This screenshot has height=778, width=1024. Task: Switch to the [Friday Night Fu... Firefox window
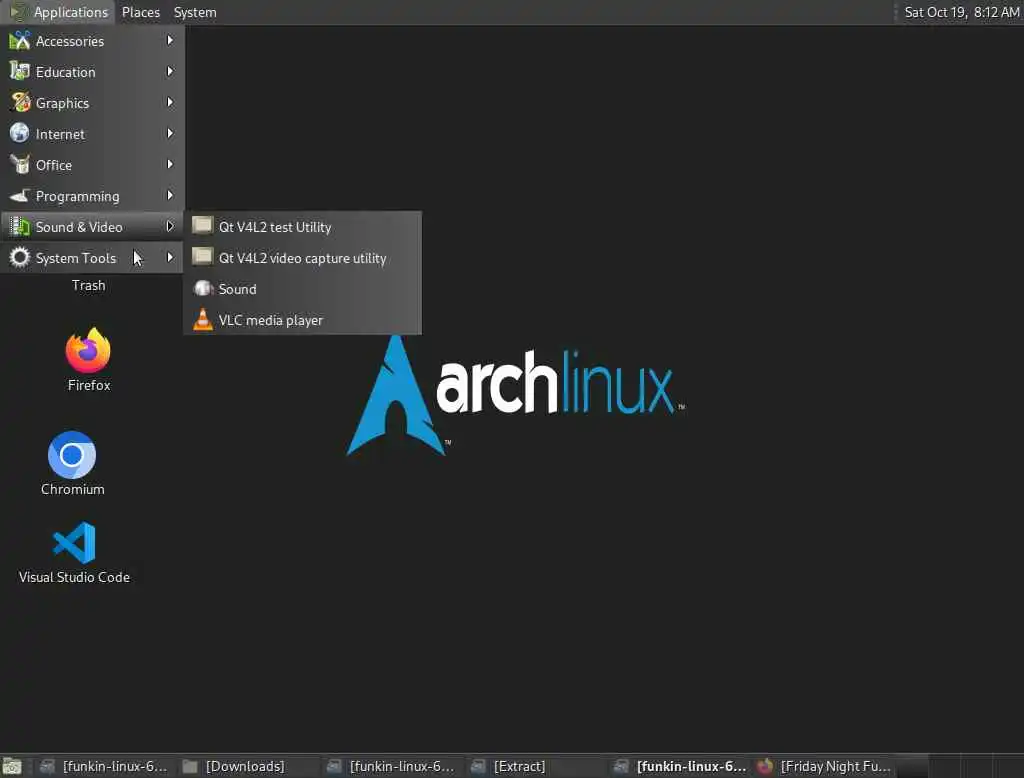825,766
